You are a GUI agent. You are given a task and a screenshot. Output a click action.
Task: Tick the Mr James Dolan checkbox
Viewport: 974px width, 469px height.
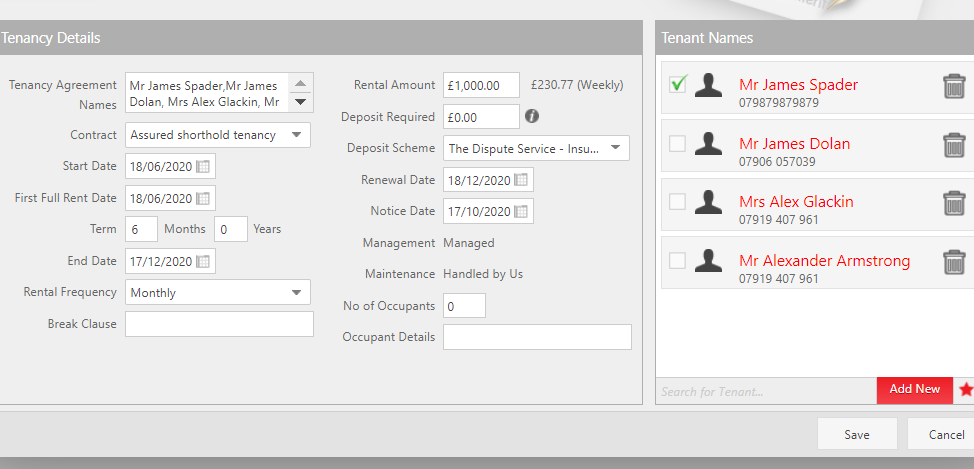(678, 144)
